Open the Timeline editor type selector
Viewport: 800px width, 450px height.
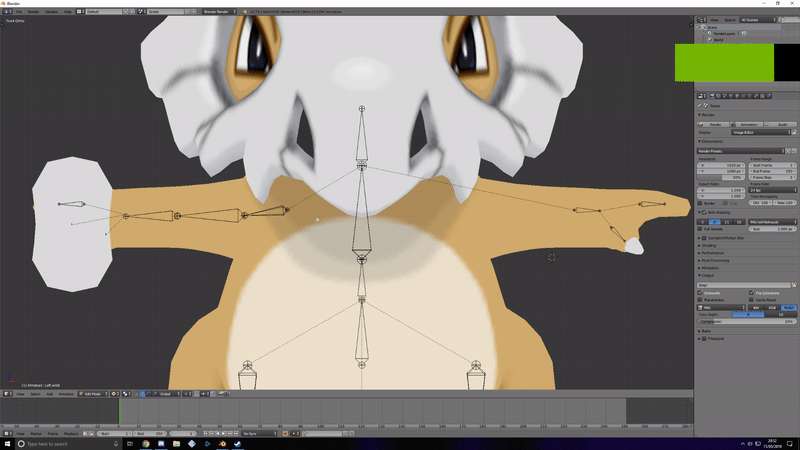click(x=6, y=433)
